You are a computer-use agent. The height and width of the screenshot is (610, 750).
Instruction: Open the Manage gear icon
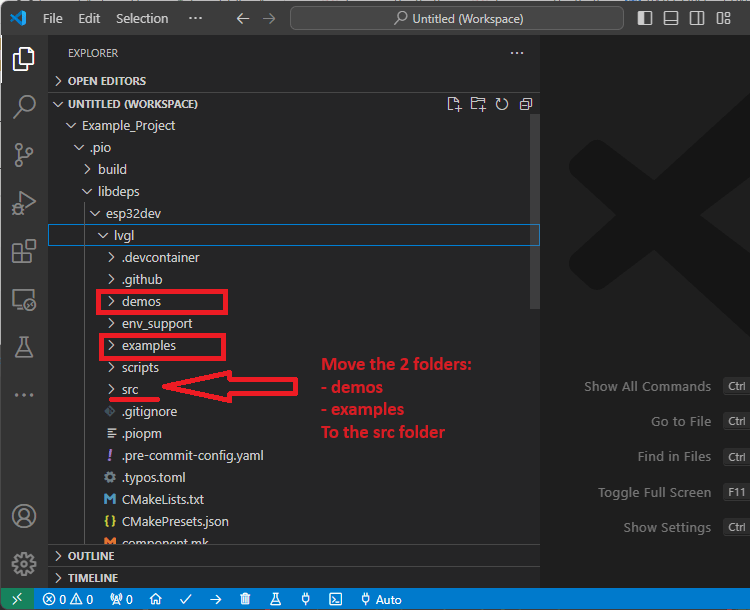[23, 564]
